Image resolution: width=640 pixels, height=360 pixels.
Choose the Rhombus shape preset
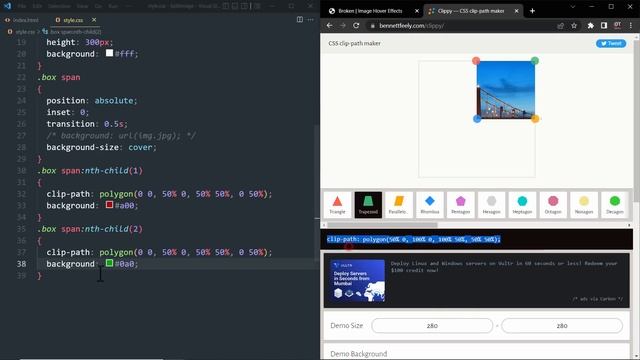point(430,204)
